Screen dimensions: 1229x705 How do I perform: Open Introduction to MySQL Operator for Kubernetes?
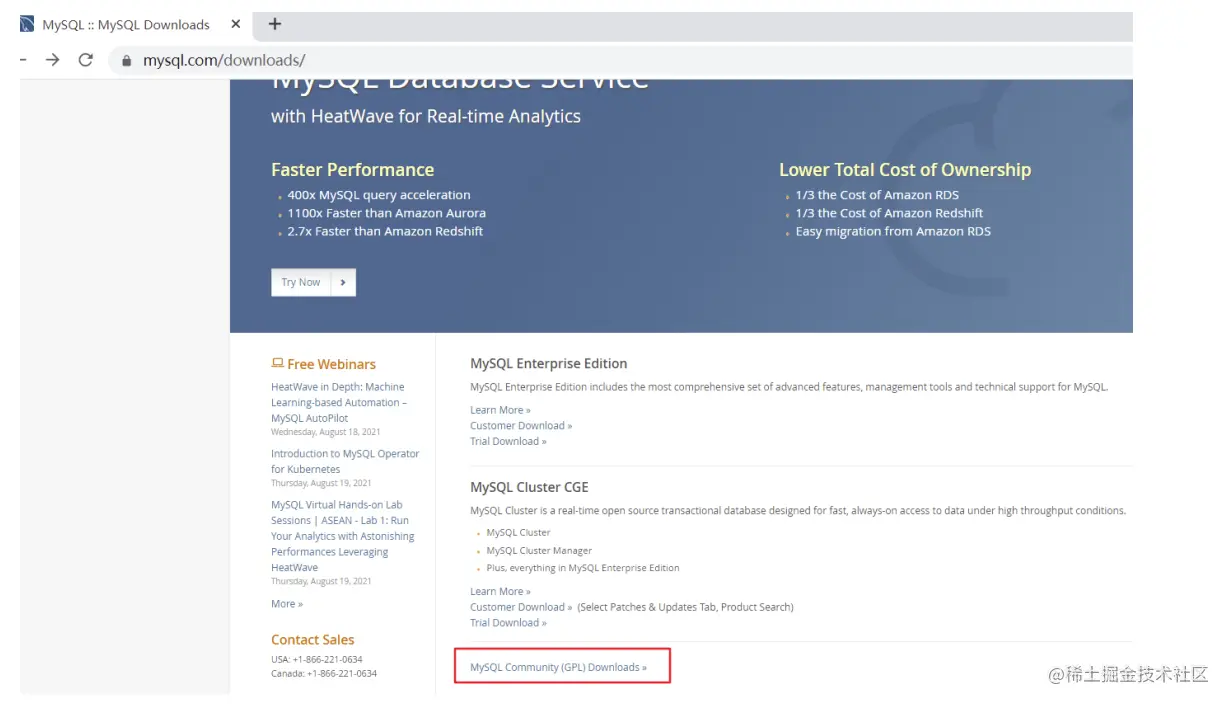345,461
